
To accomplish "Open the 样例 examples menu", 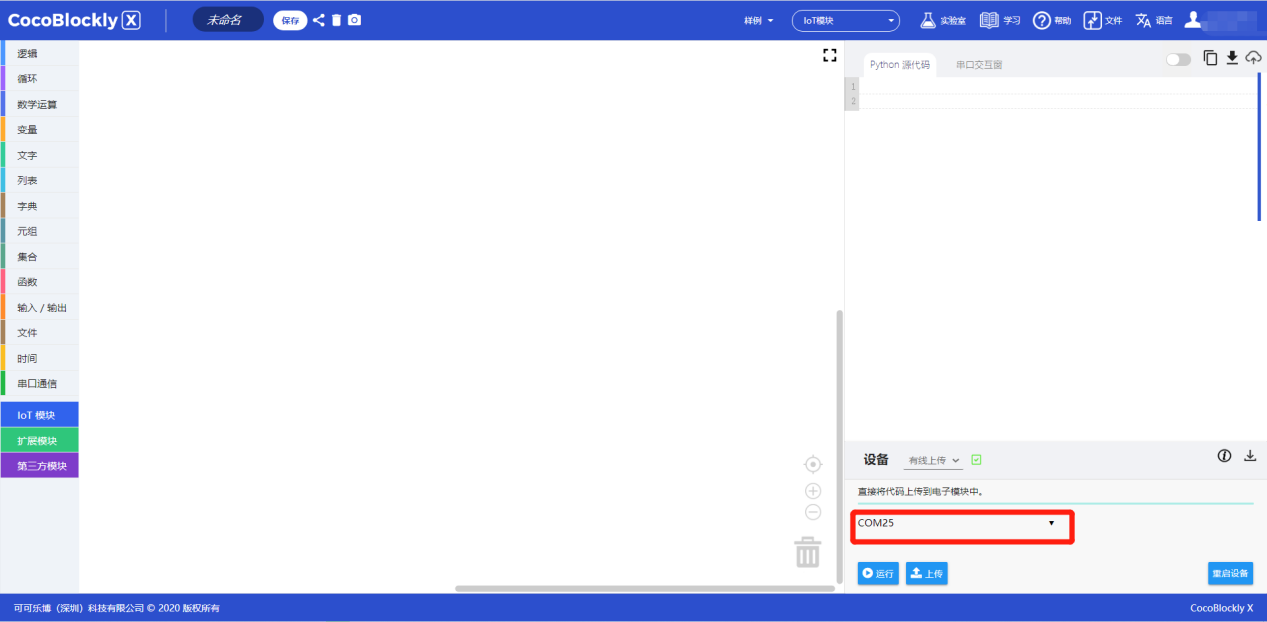I will tap(758, 20).
